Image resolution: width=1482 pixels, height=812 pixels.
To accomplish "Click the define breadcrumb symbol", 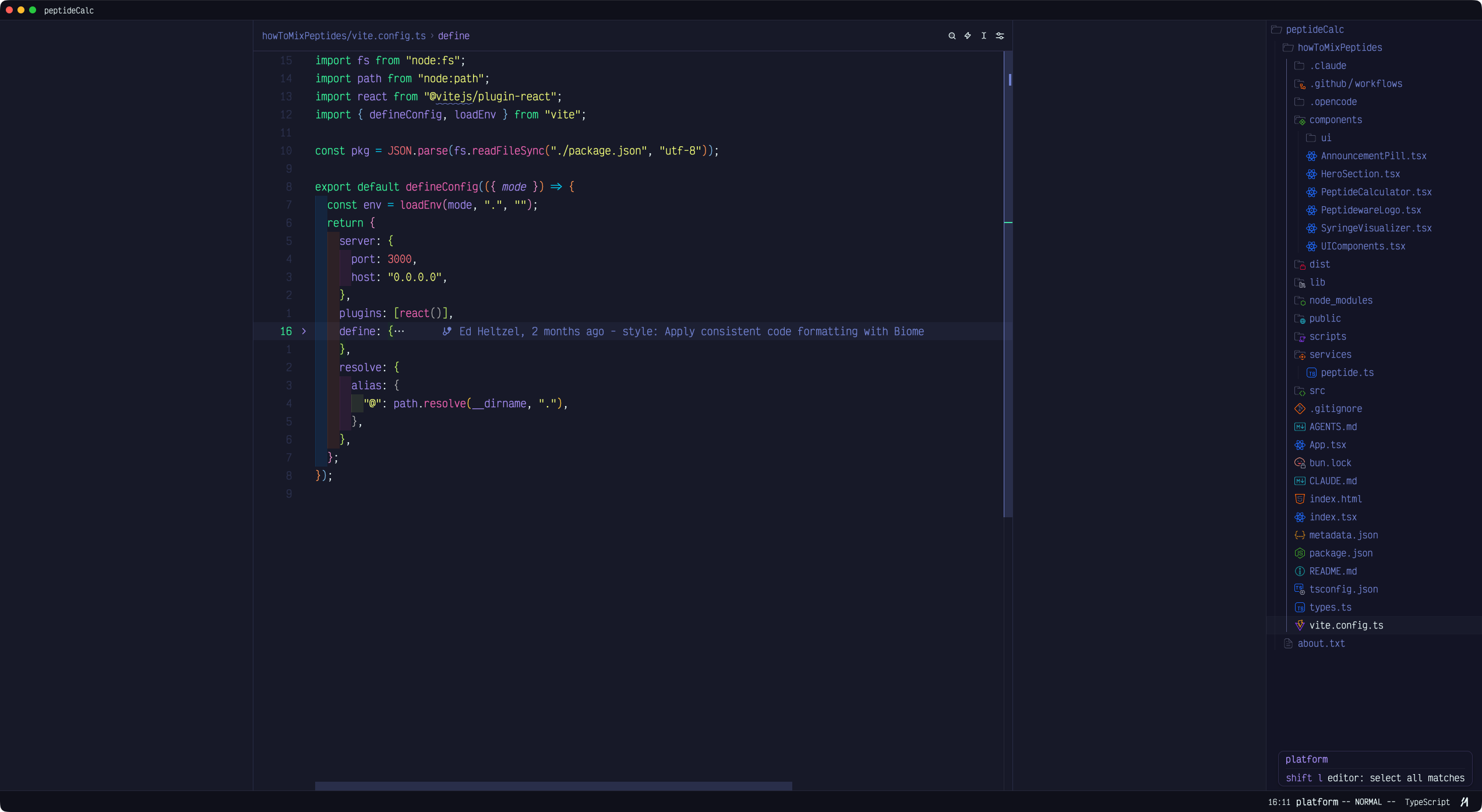I will pyautogui.click(x=454, y=36).
